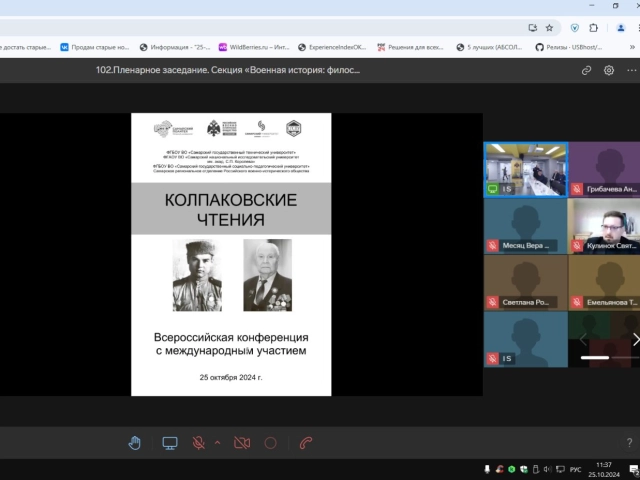Leave call with red phone icon
The height and width of the screenshot is (480, 640).
click(x=306, y=443)
